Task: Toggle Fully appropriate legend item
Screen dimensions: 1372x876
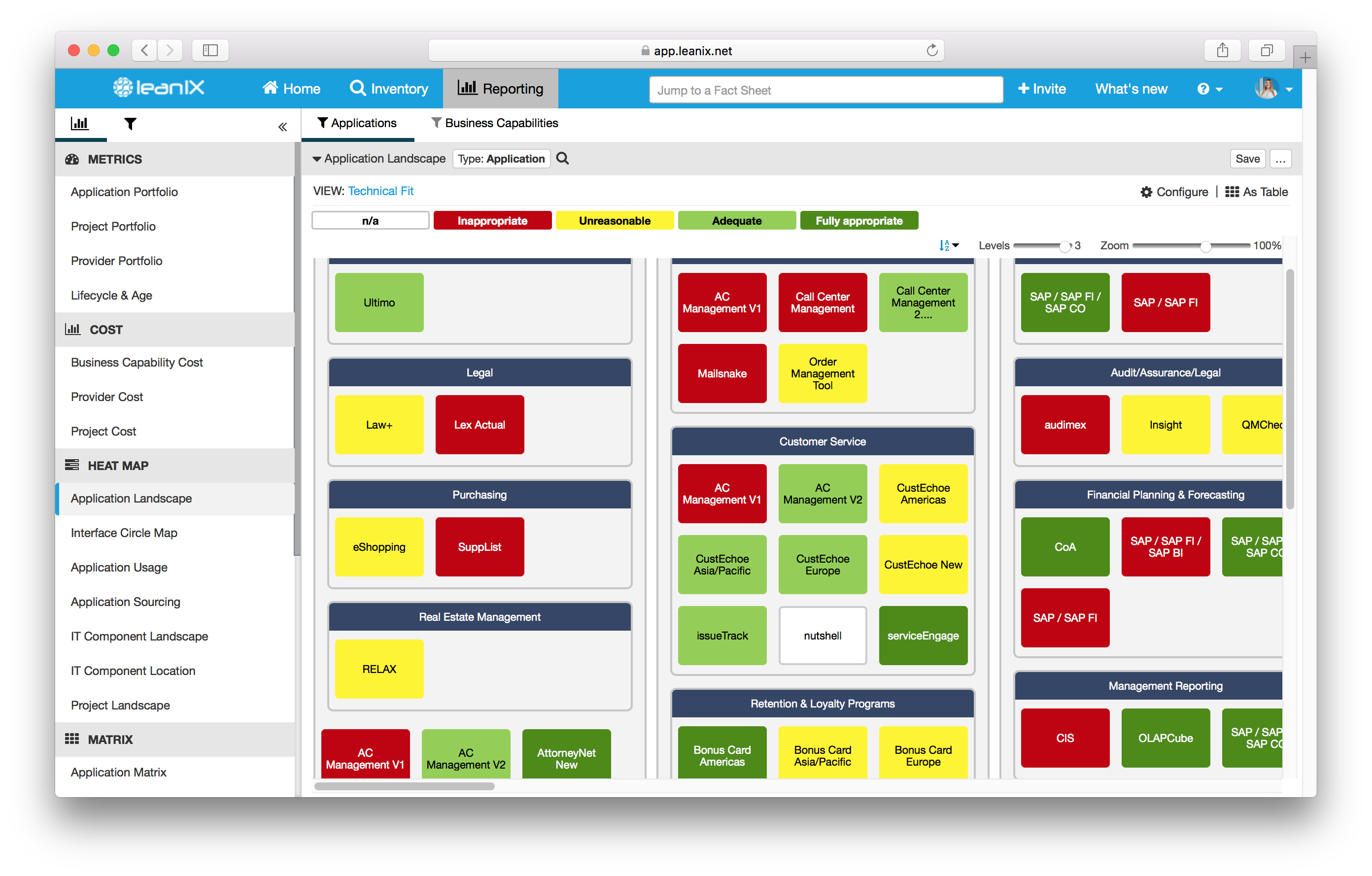Action: pyautogui.click(x=858, y=221)
